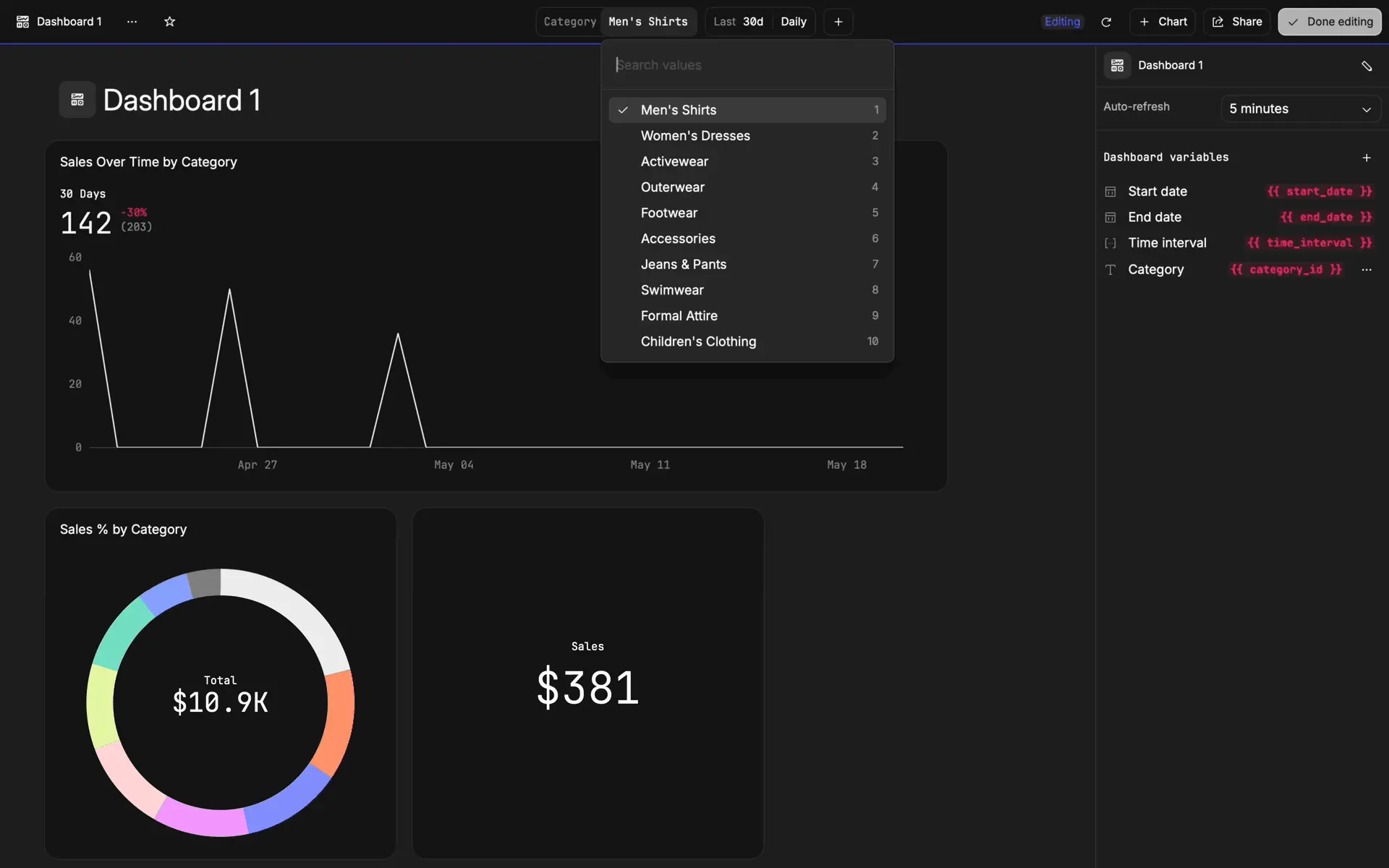
Task: Expand the Auto-refresh 5 minutes dropdown
Action: (x=1300, y=109)
